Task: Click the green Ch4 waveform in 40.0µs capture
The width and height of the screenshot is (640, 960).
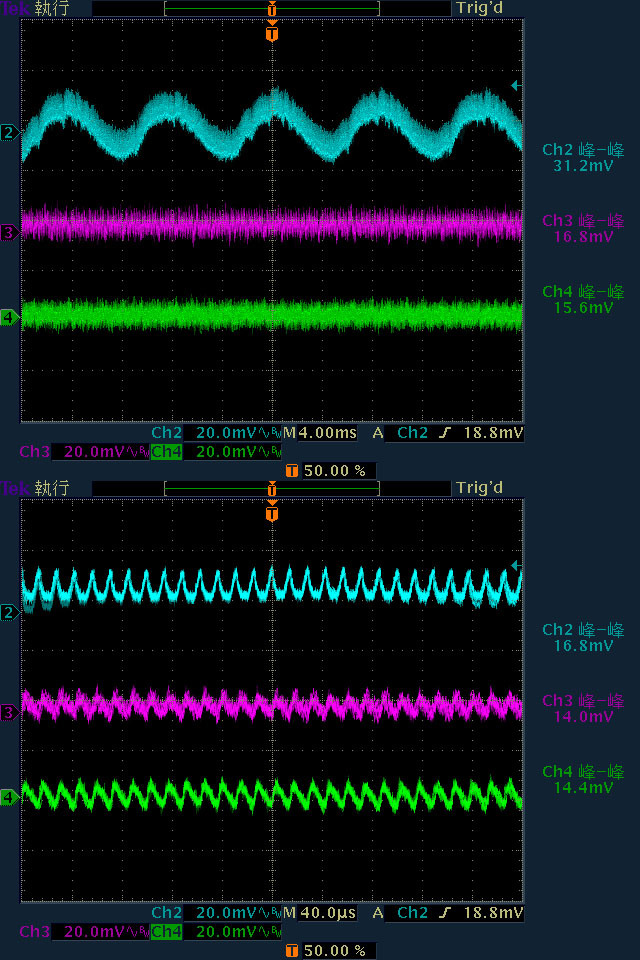Action: (x=273, y=794)
